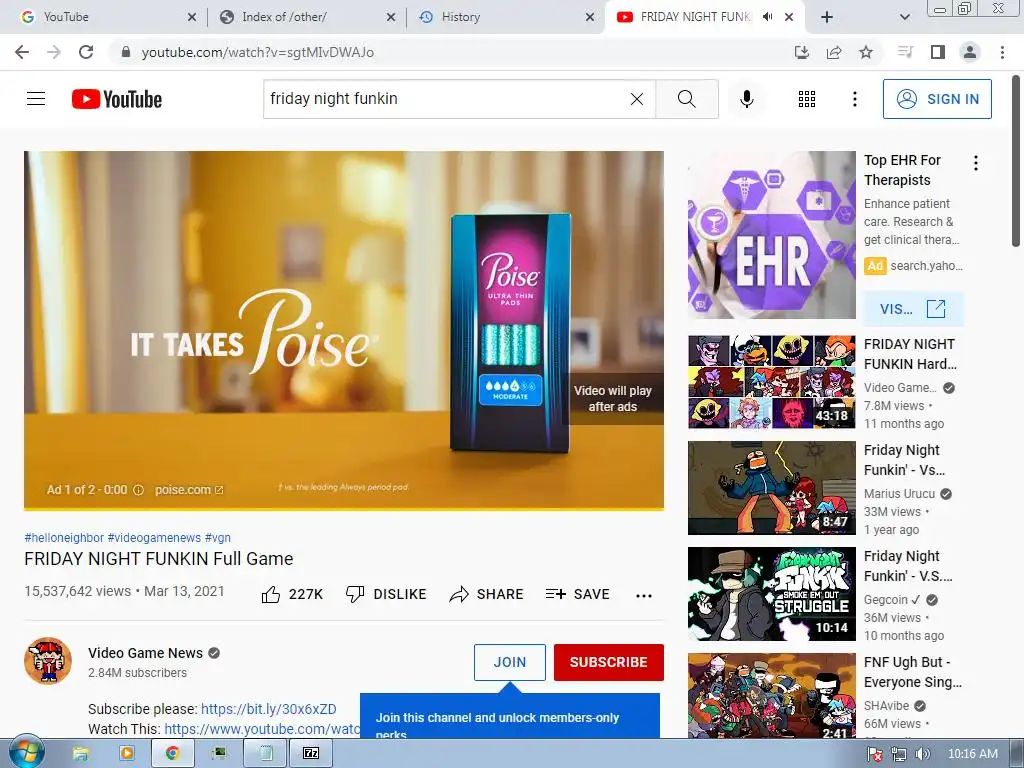Open more actions ellipsis under video
Screen dimensions: 1024x768
644,595
